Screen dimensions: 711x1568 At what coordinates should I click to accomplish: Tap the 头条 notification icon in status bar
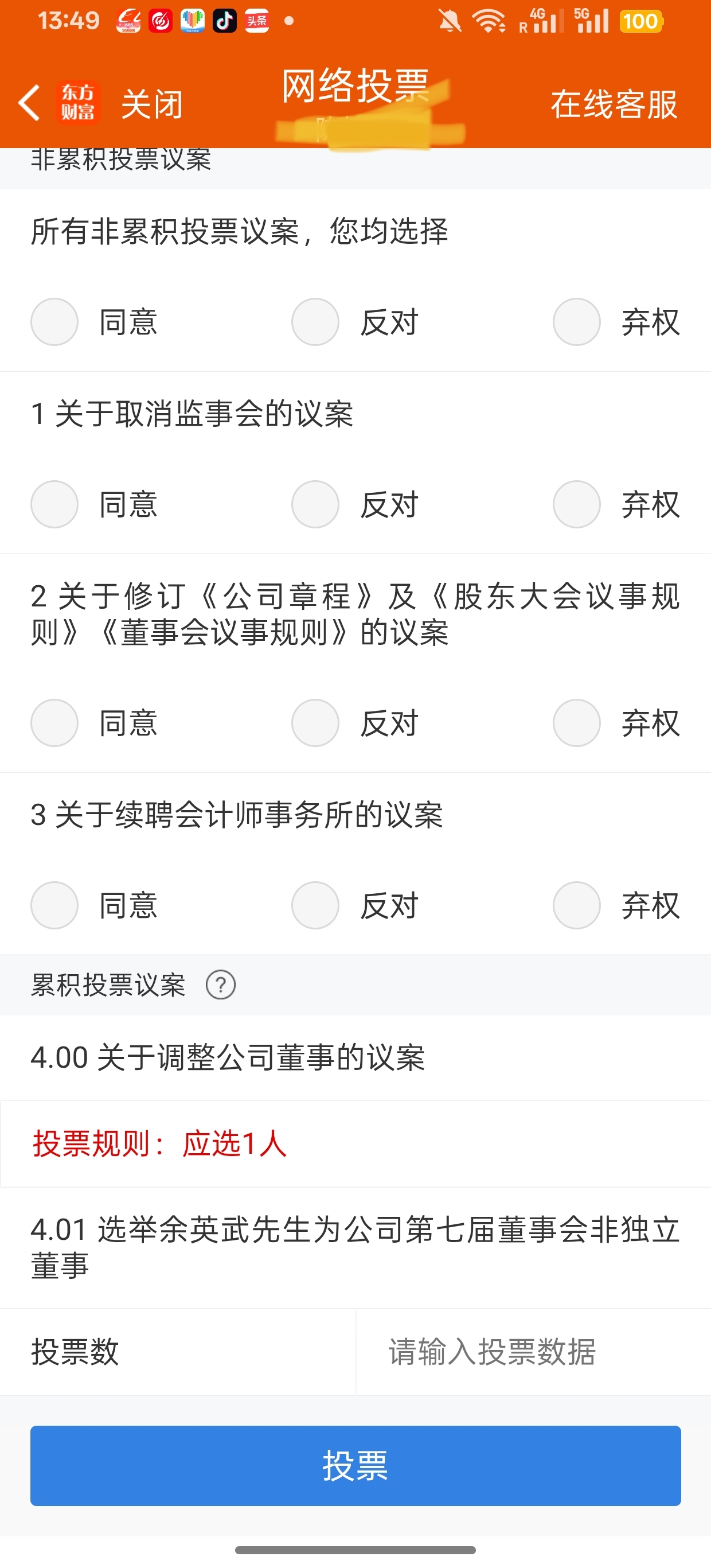coord(257,21)
